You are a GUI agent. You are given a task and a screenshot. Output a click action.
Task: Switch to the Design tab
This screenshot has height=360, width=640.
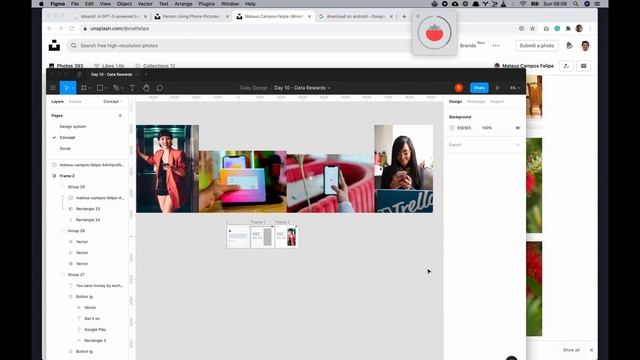[456, 101]
